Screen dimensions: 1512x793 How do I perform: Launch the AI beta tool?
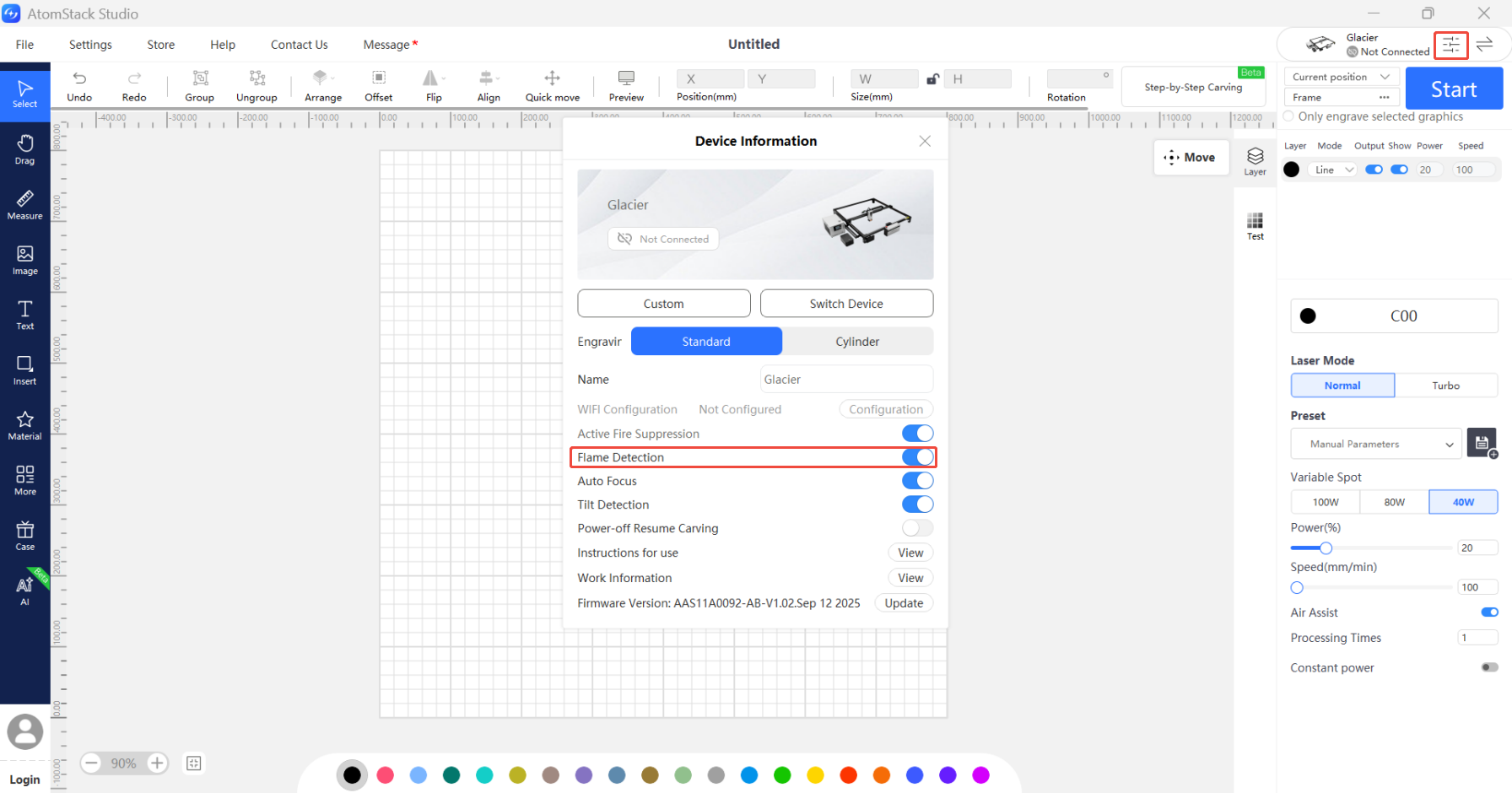click(24, 590)
